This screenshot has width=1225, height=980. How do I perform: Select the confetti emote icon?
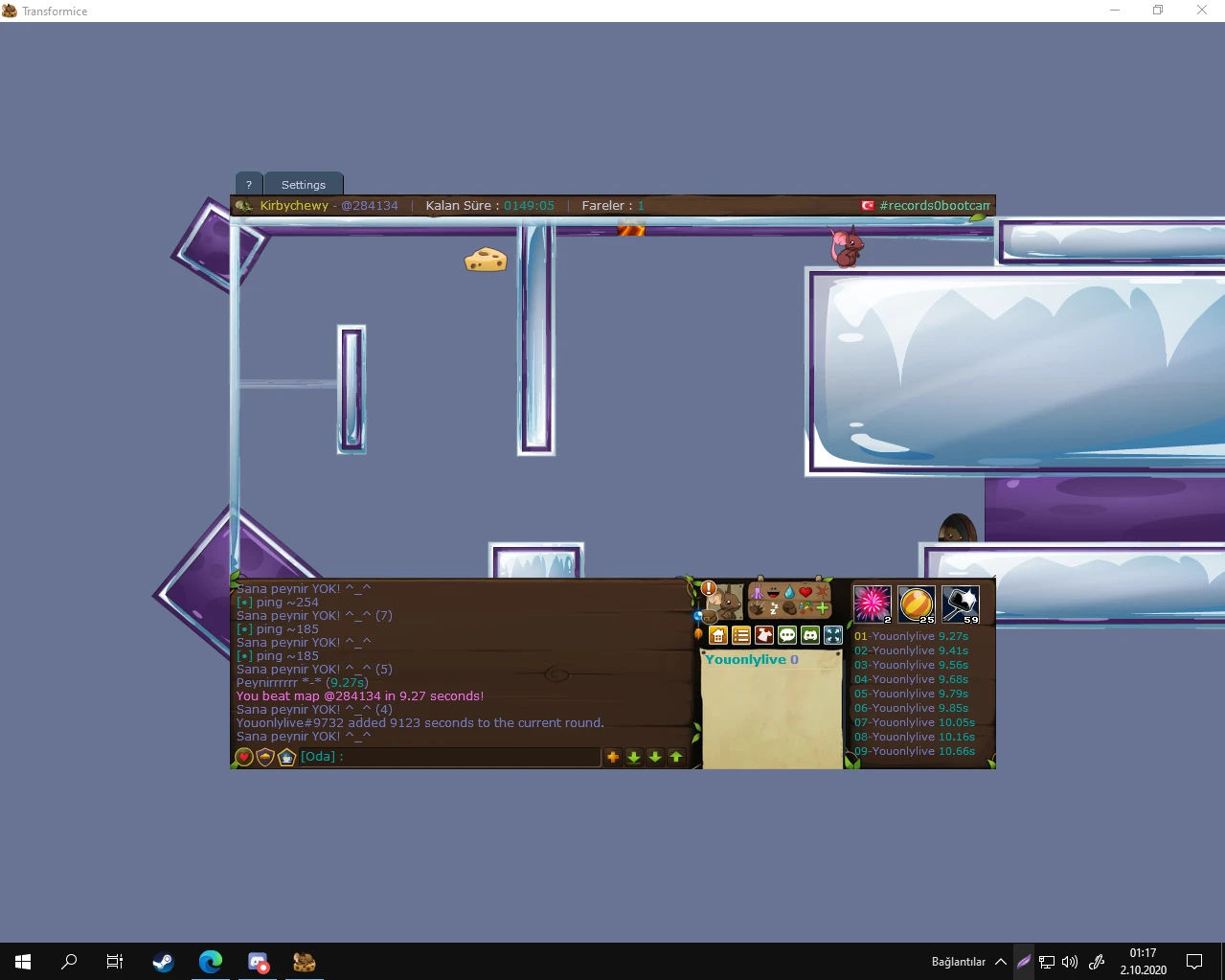point(805,607)
